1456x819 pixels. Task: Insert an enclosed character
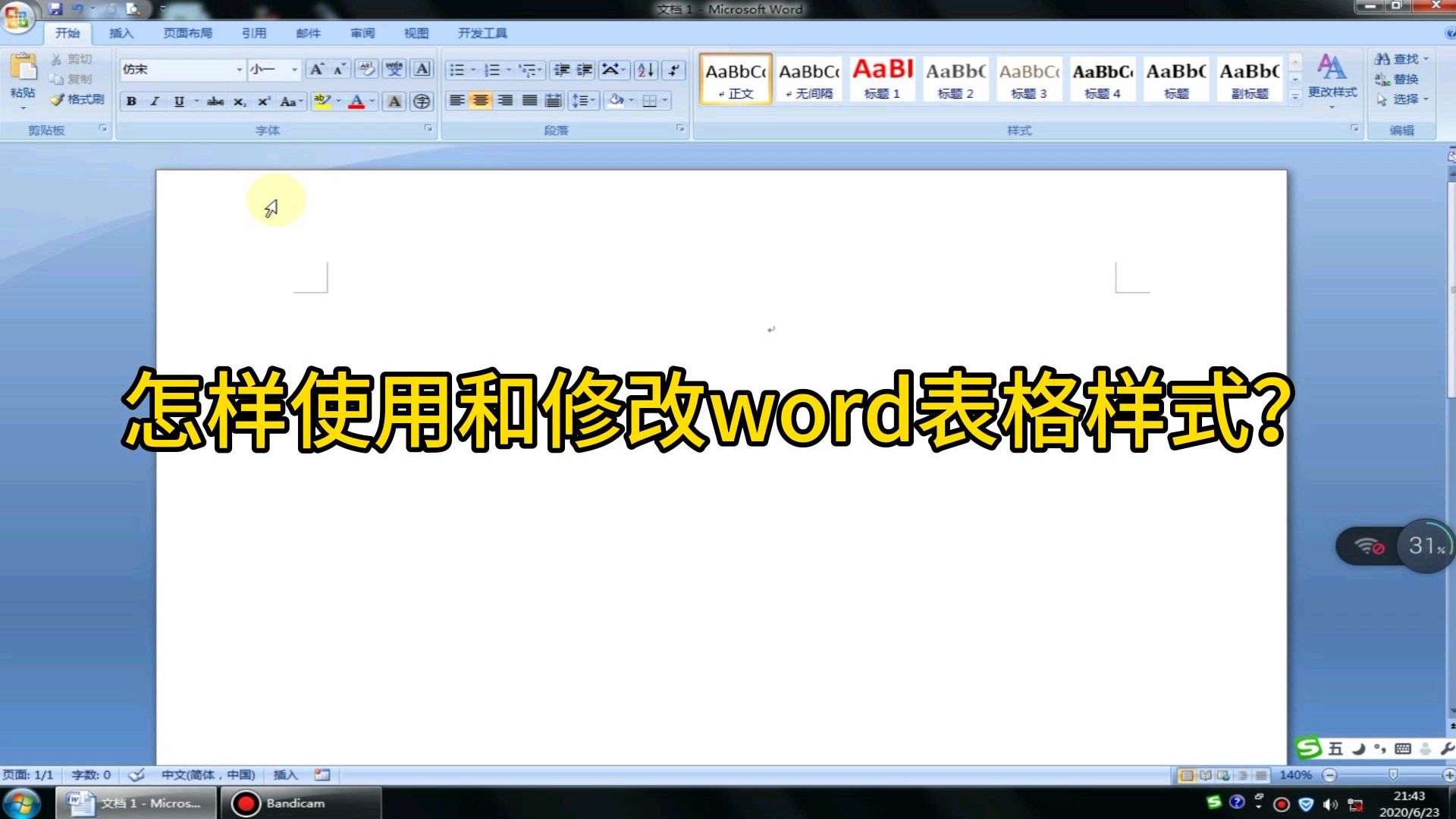[x=422, y=101]
